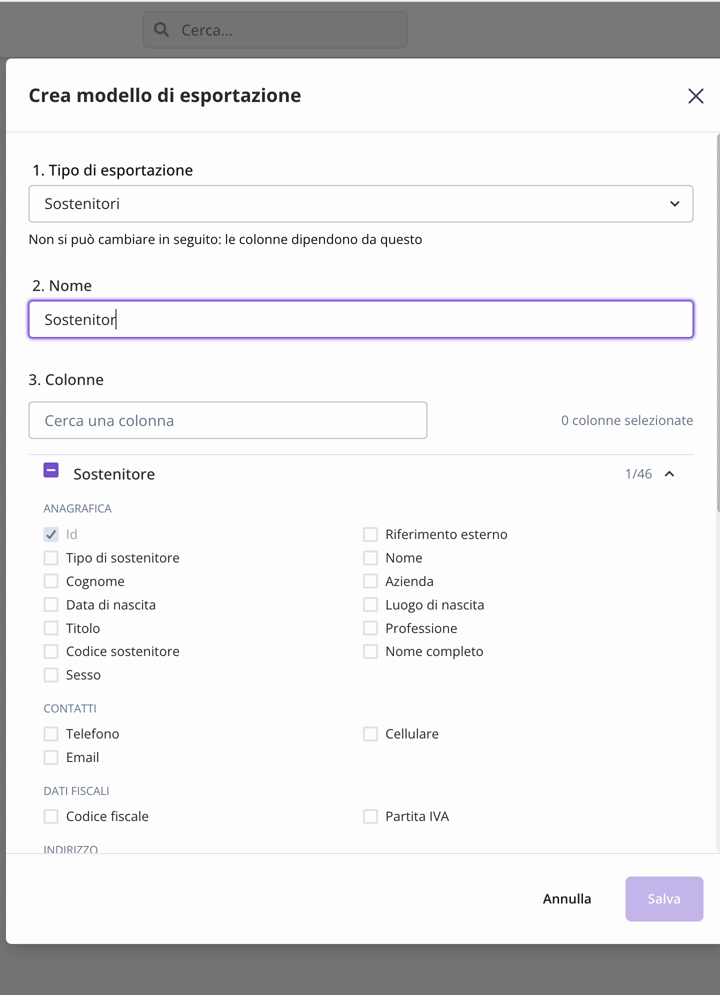Click the search magnifier icon

point(161,30)
